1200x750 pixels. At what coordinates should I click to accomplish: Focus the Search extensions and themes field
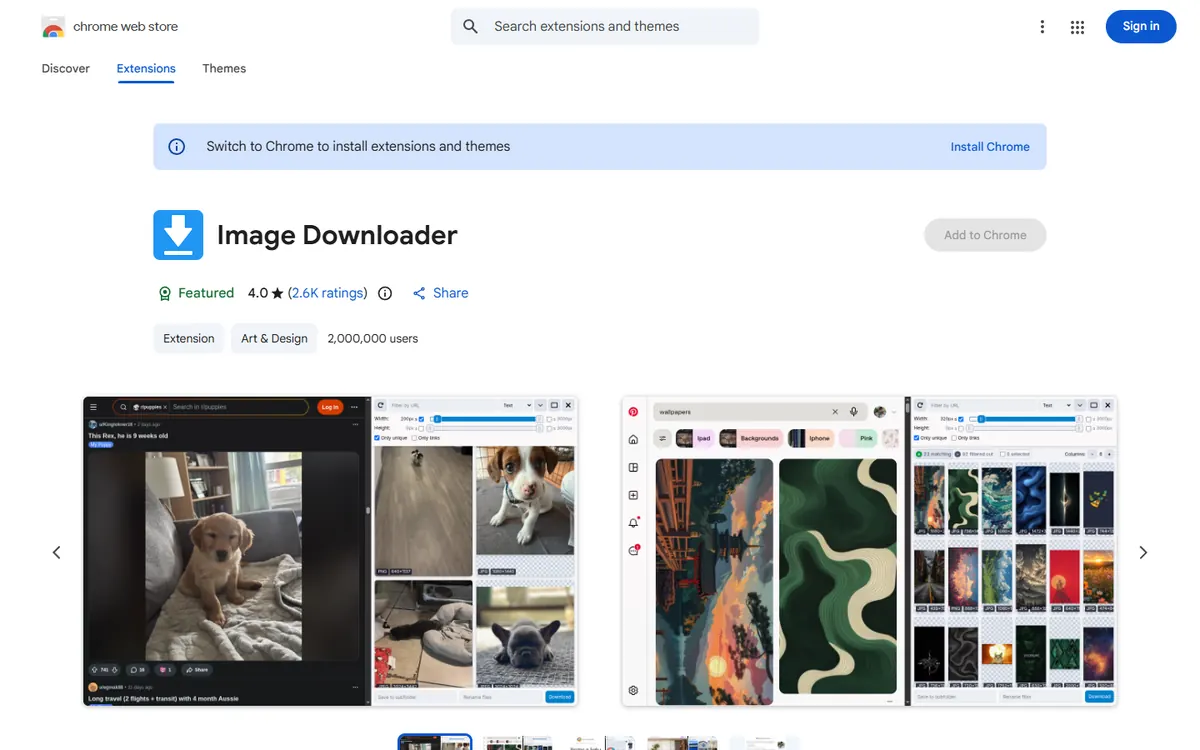pos(605,27)
